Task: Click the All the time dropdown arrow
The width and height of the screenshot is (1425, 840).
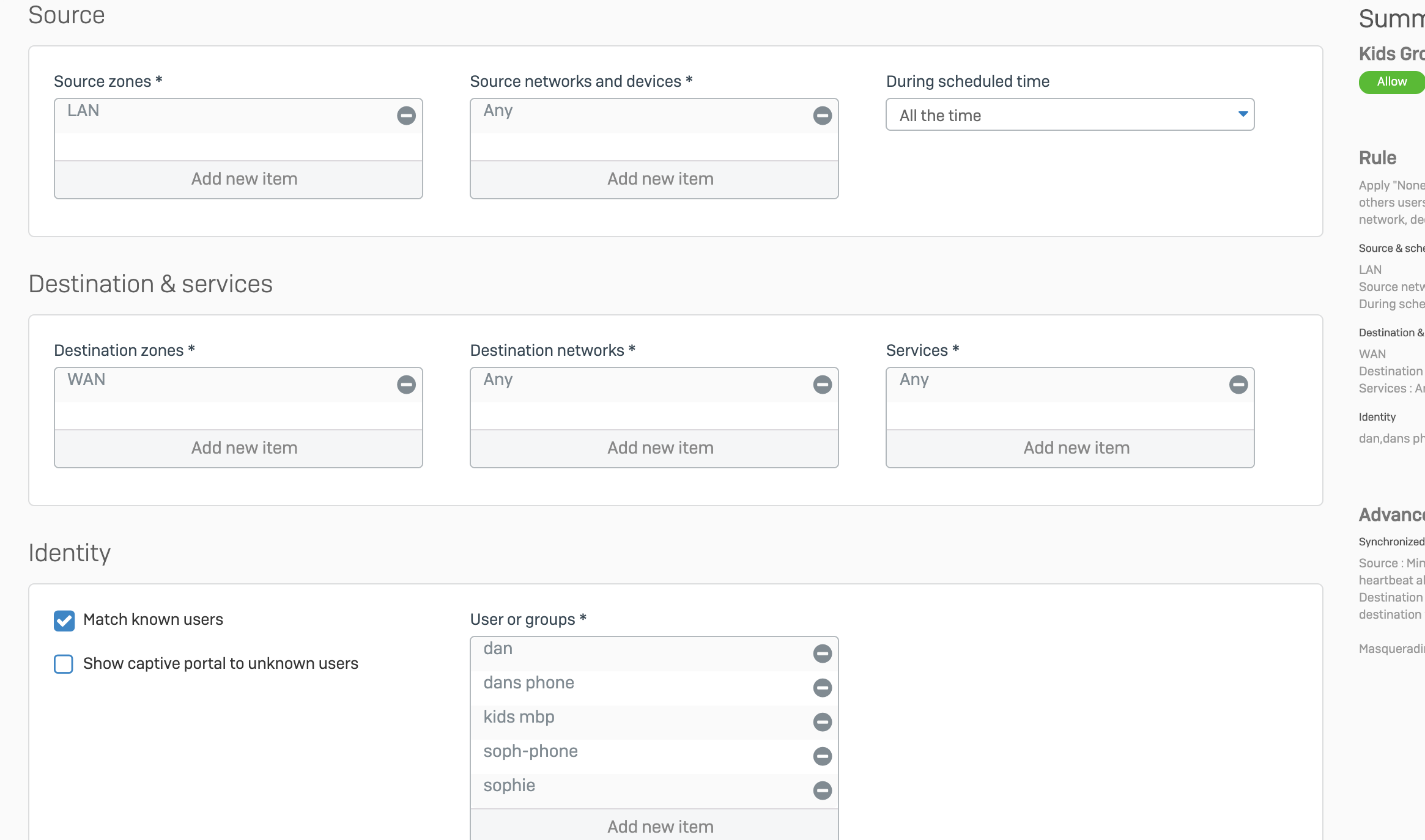Action: click(x=1243, y=114)
